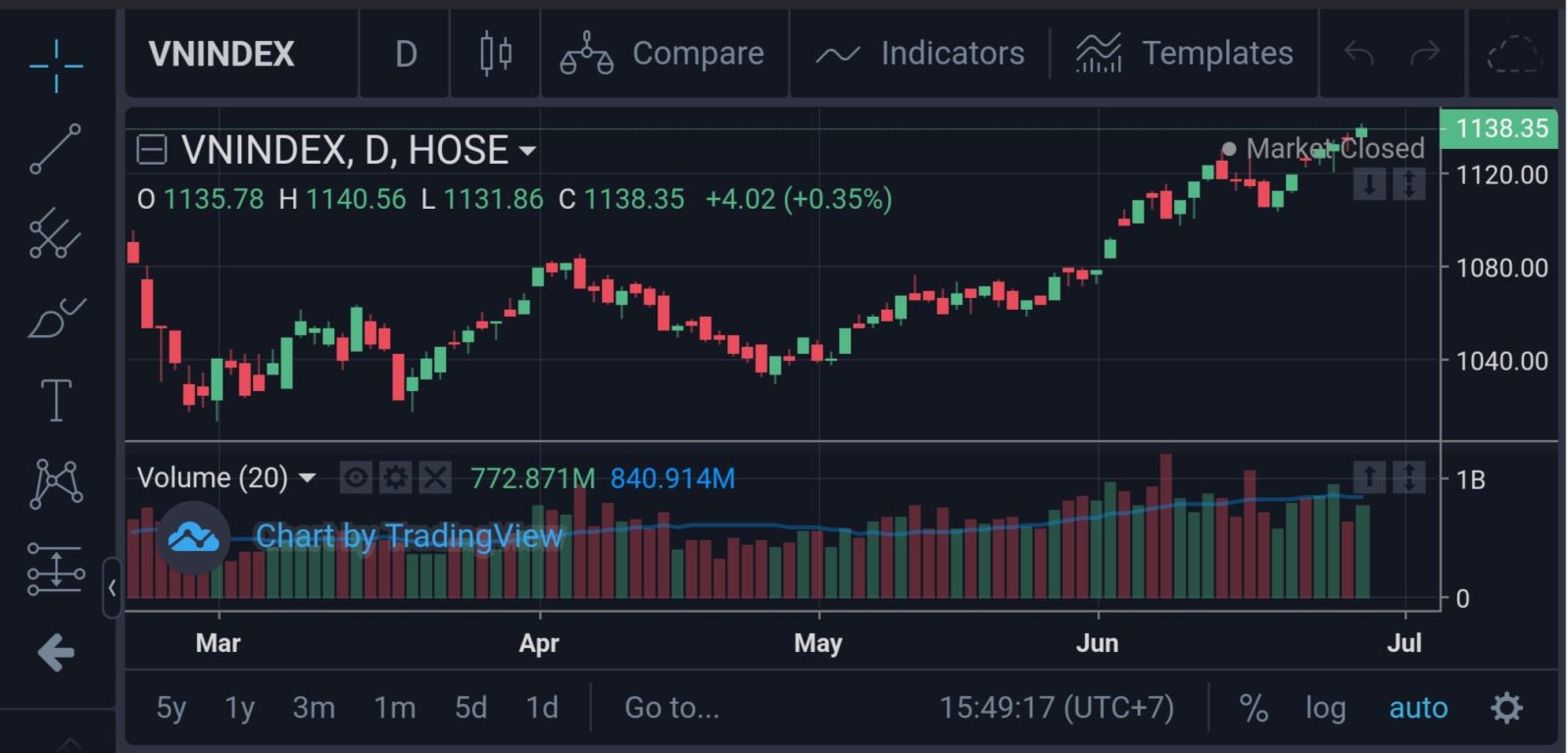Click the volume MA value 840.914M
Viewport: 1568px width, 753px height.
coord(672,478)
